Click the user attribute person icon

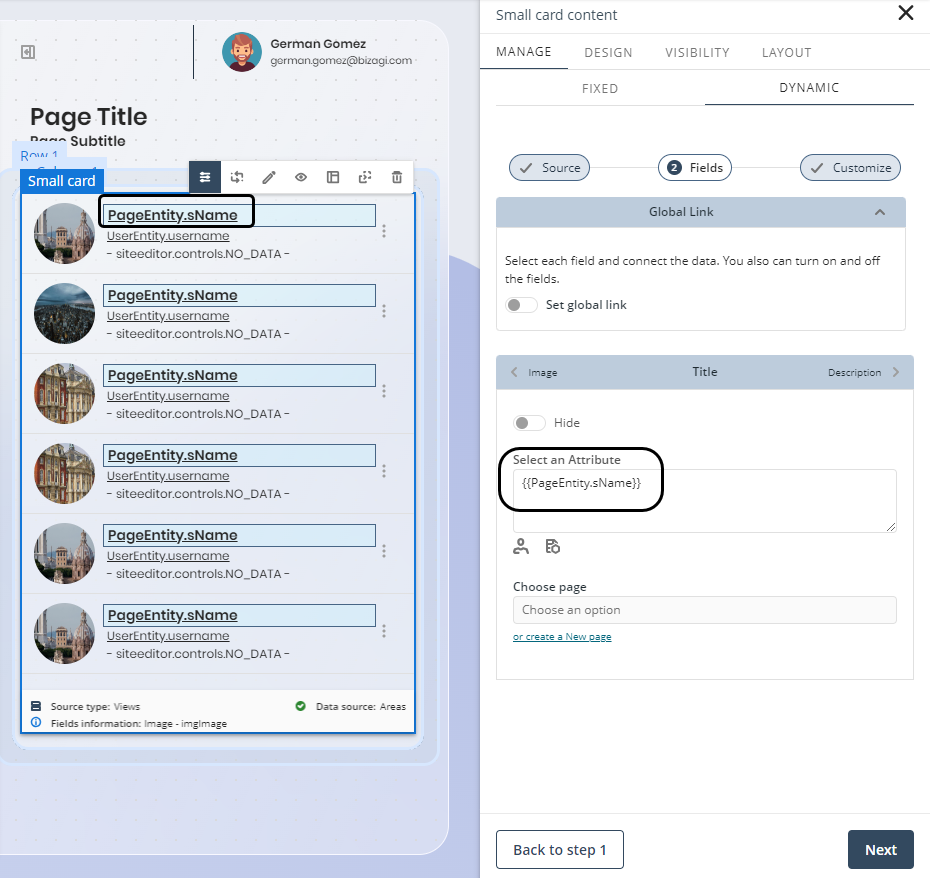click(x=521, y=546)
